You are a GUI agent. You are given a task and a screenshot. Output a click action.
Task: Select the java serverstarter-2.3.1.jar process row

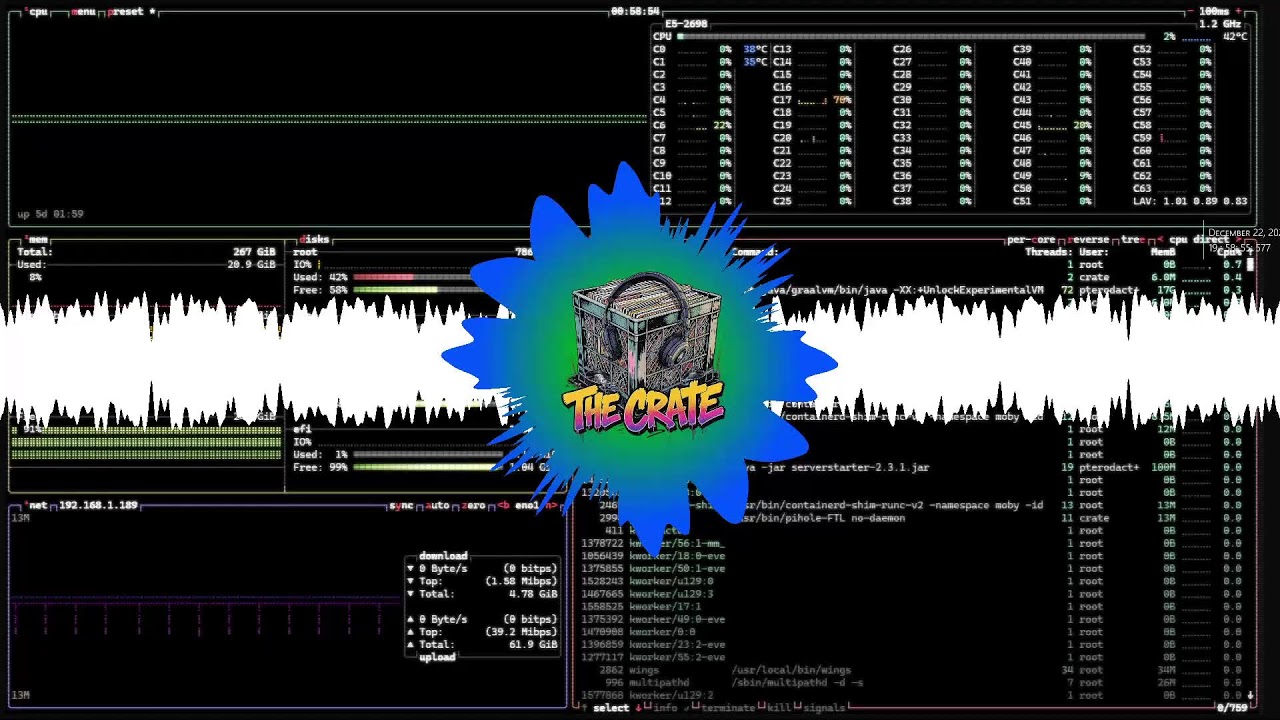click(913, 467)
